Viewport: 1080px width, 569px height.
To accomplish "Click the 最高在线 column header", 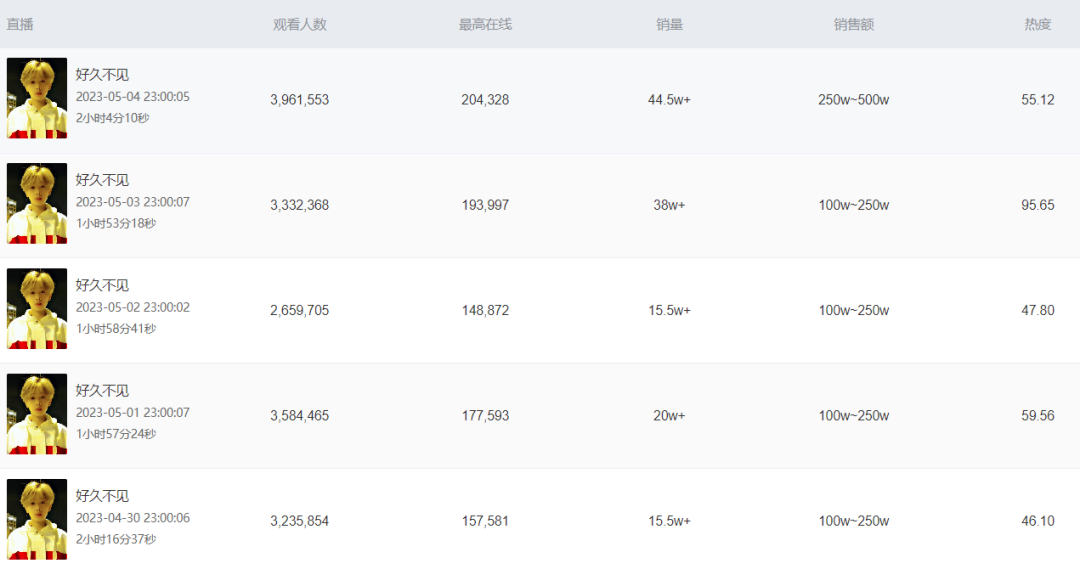I will pyautogui.click(x=485, y=24).
